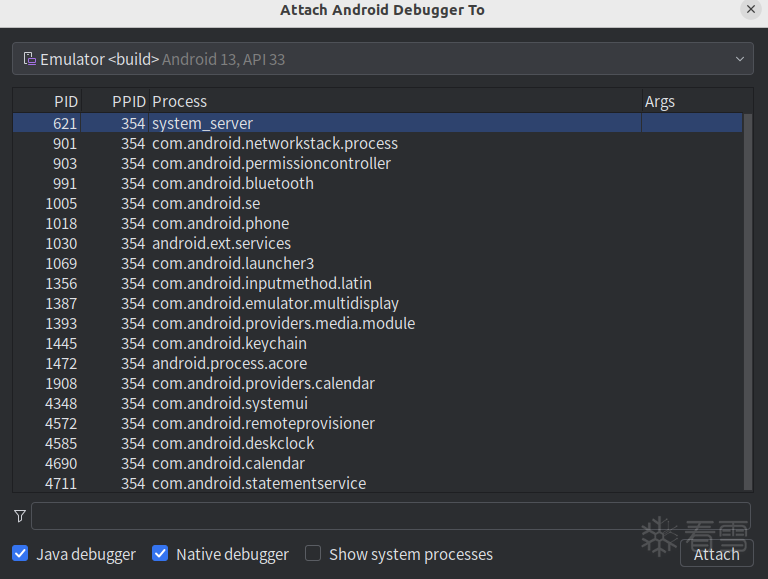Sort by the PID column header

65,101
